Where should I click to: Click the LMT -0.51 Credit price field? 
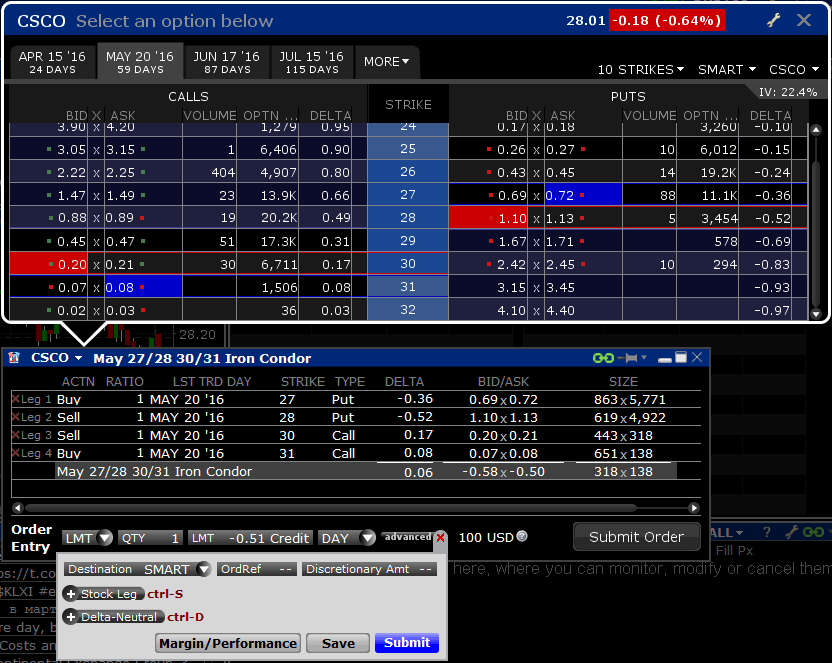tap(250, 538)
